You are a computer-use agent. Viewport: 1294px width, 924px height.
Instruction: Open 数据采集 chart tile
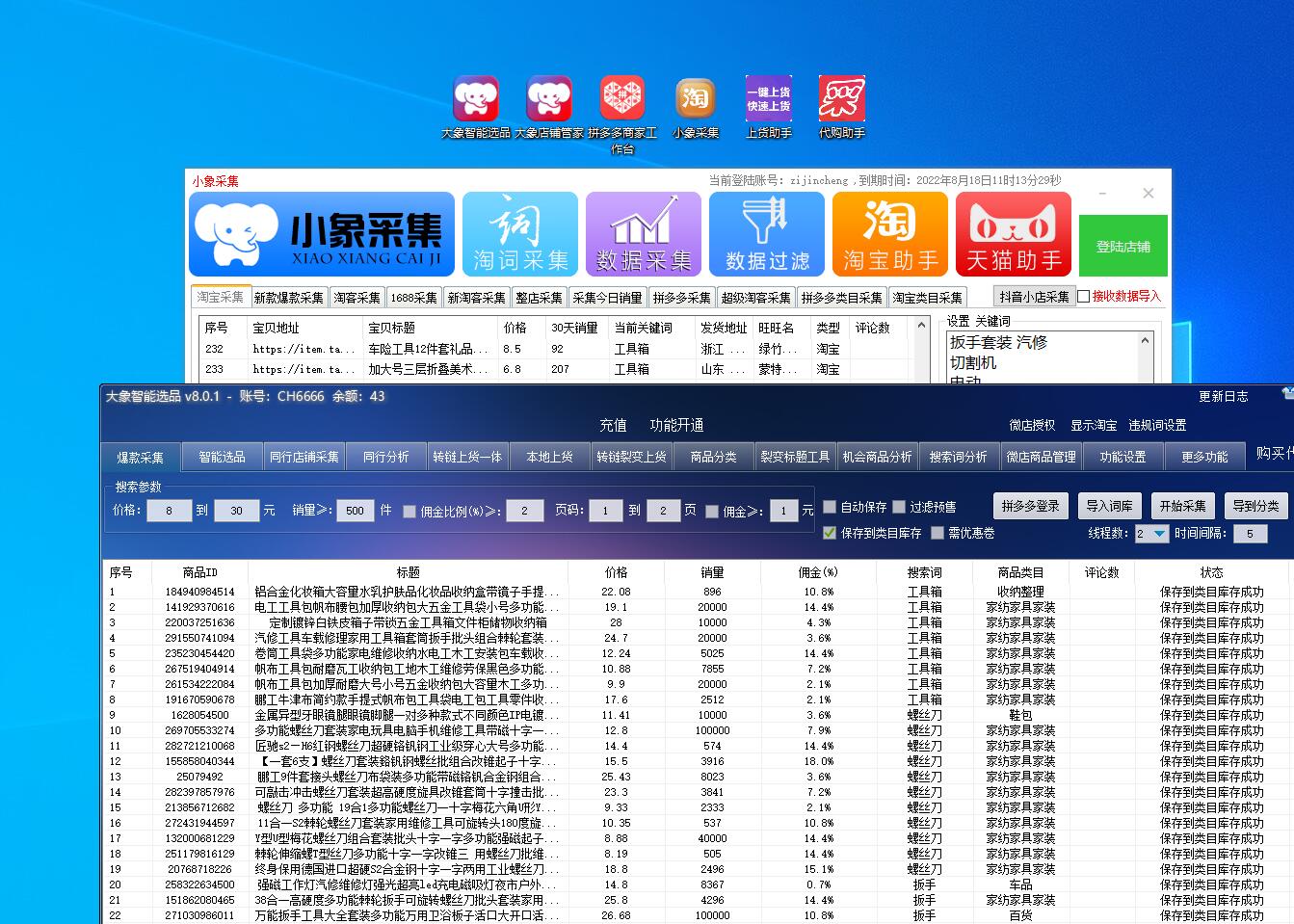point(644,234)
